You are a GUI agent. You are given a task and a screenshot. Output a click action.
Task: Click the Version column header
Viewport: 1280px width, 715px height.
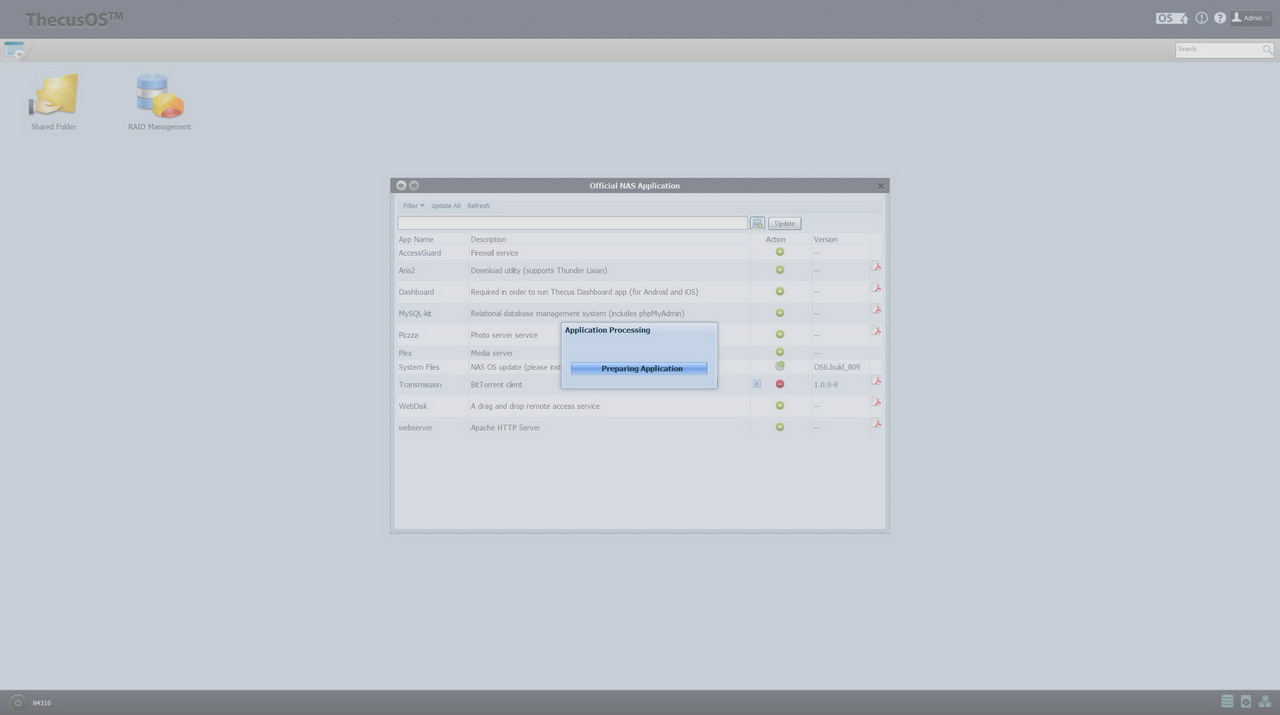[x=825, y=239]
